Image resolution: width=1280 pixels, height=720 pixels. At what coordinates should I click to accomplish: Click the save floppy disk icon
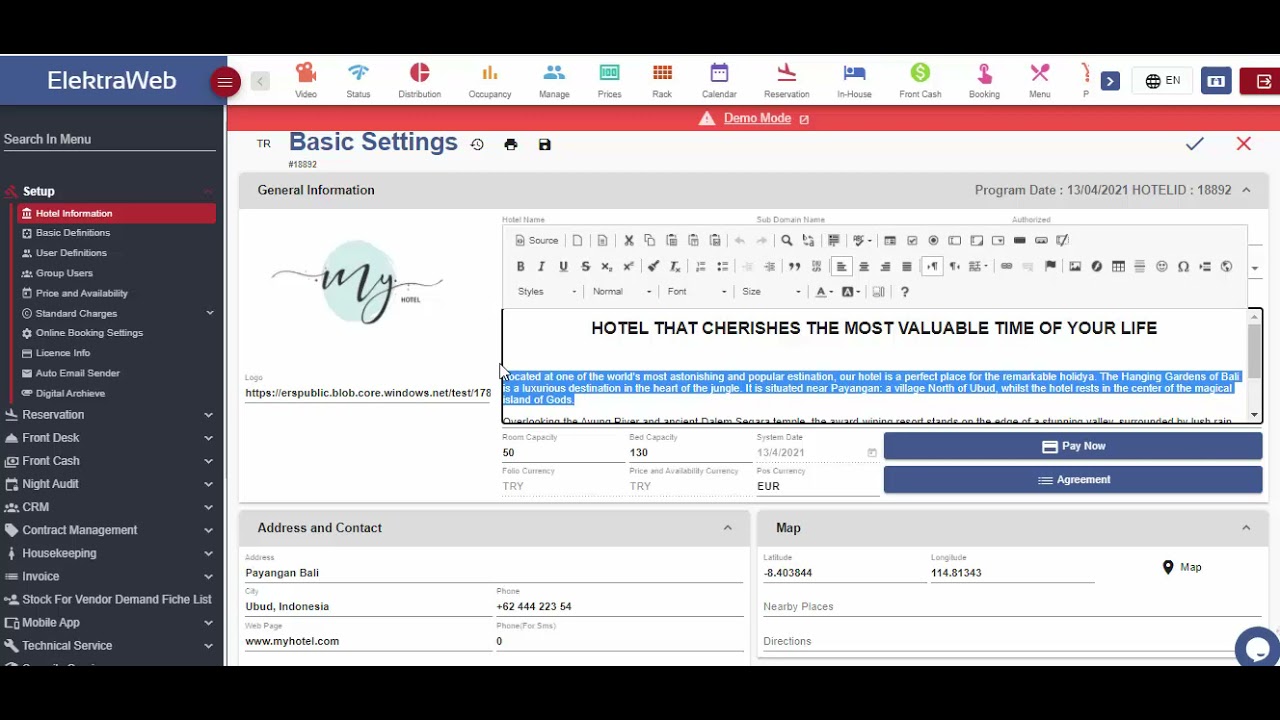[x=545, y=144]
